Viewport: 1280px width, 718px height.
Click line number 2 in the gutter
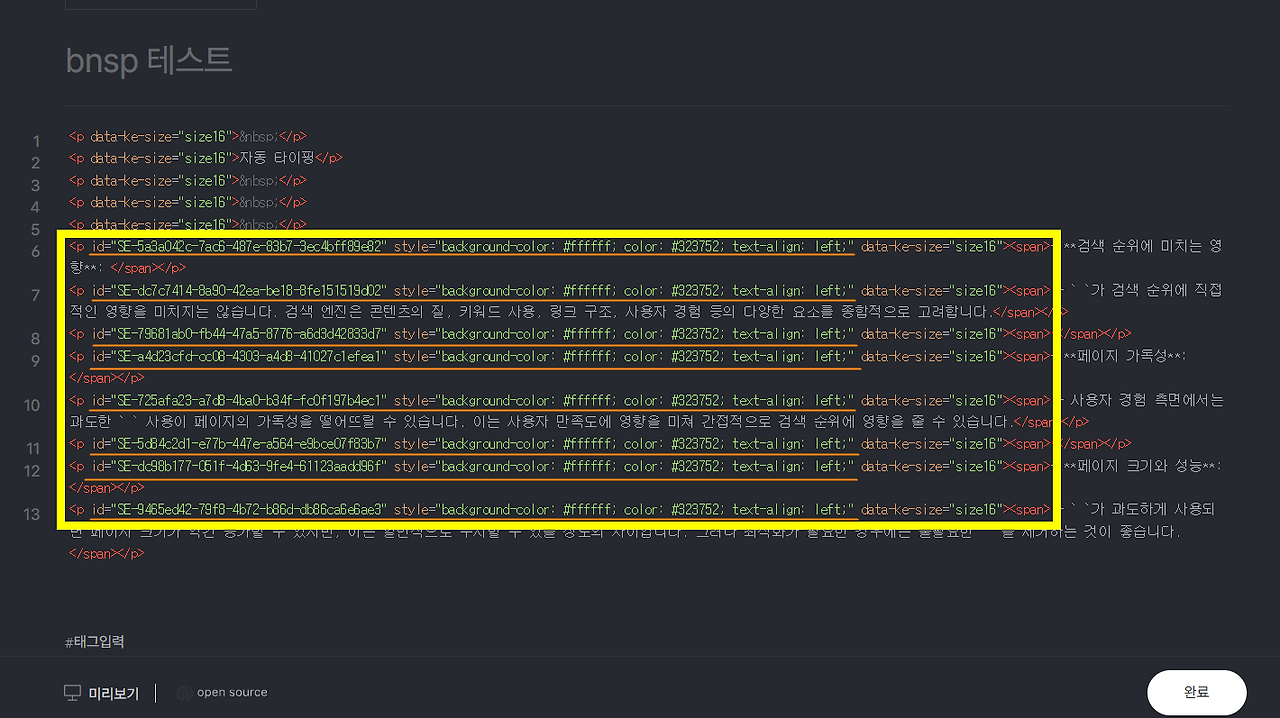tap(36, 163)
